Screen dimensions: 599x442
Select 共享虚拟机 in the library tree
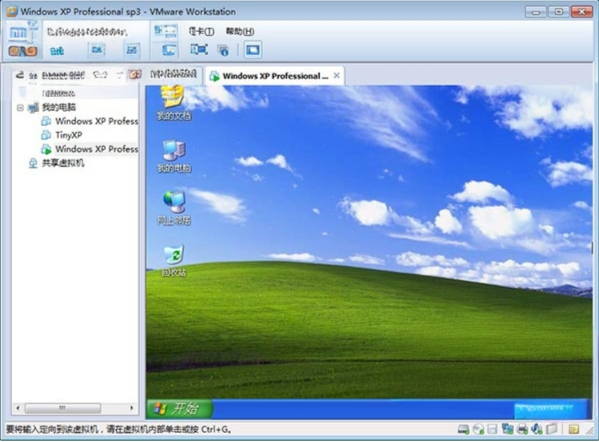tap(63, 163)
